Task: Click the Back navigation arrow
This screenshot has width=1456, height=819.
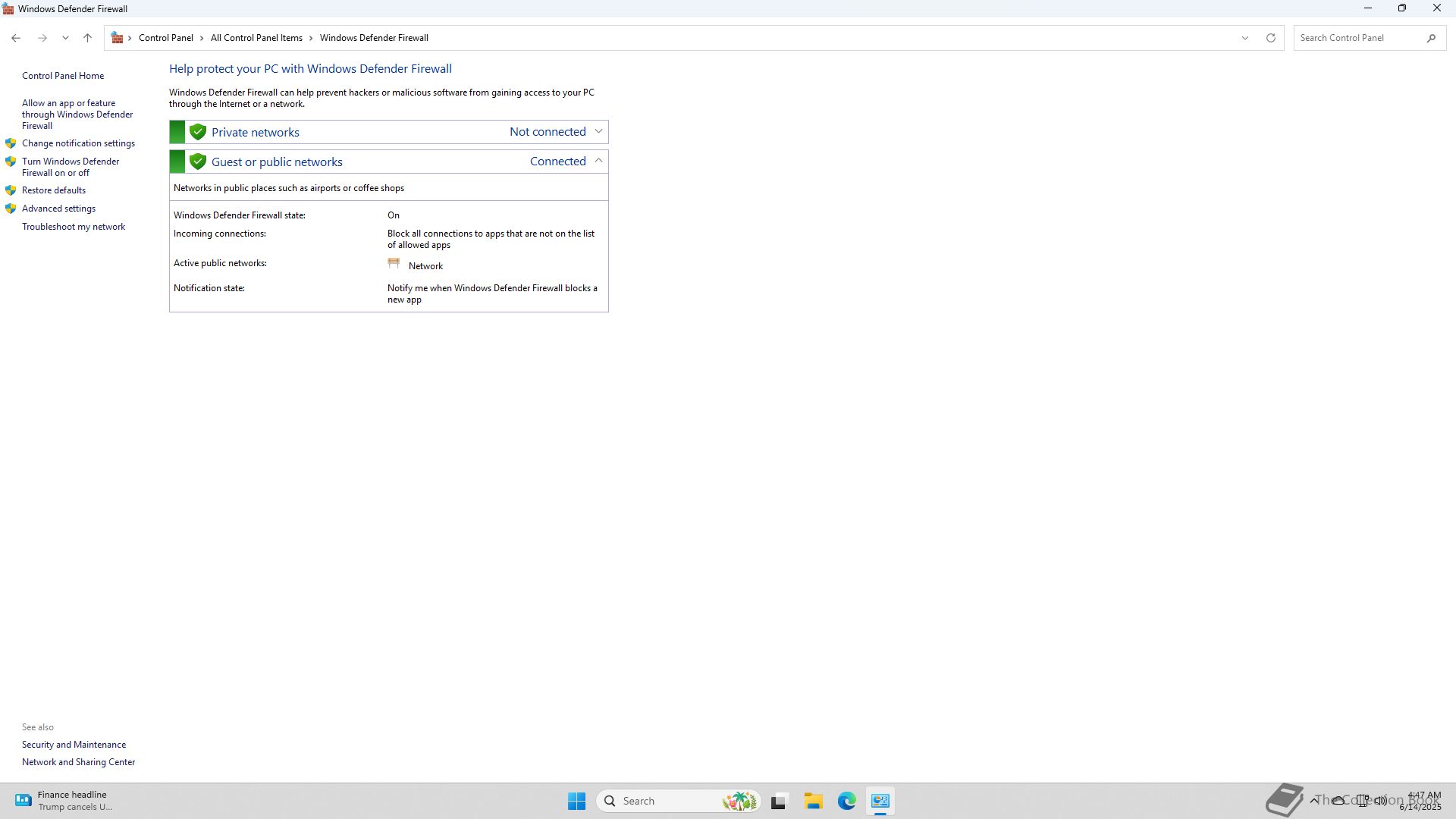Action: pyautogui.click(x=16, y=38)
